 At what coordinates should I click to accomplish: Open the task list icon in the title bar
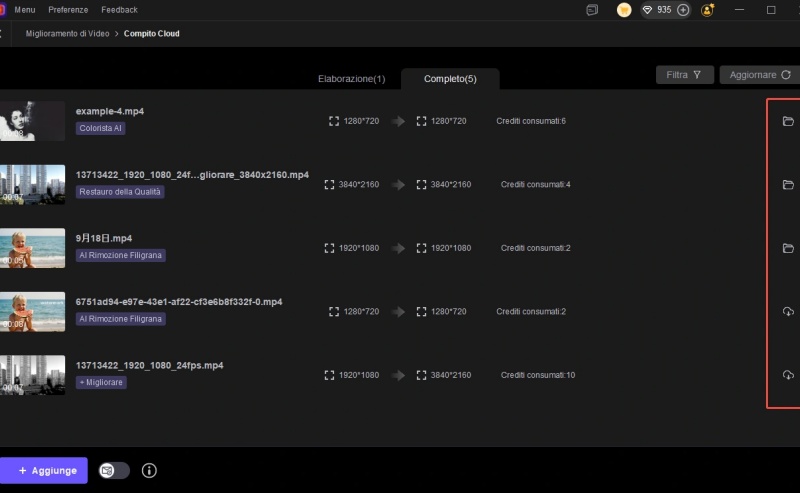(x=592, y=10)
